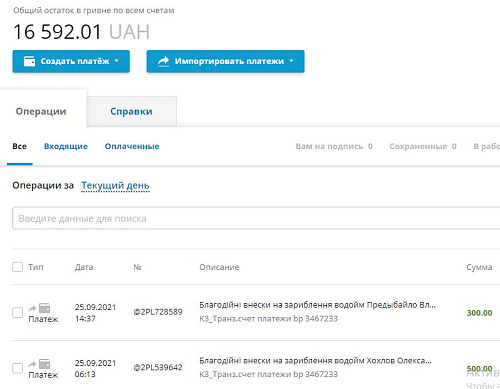The height and width of the screenshot is (389, 500).
Task: Open the Сохраненные filter
Action: point(423,146)
